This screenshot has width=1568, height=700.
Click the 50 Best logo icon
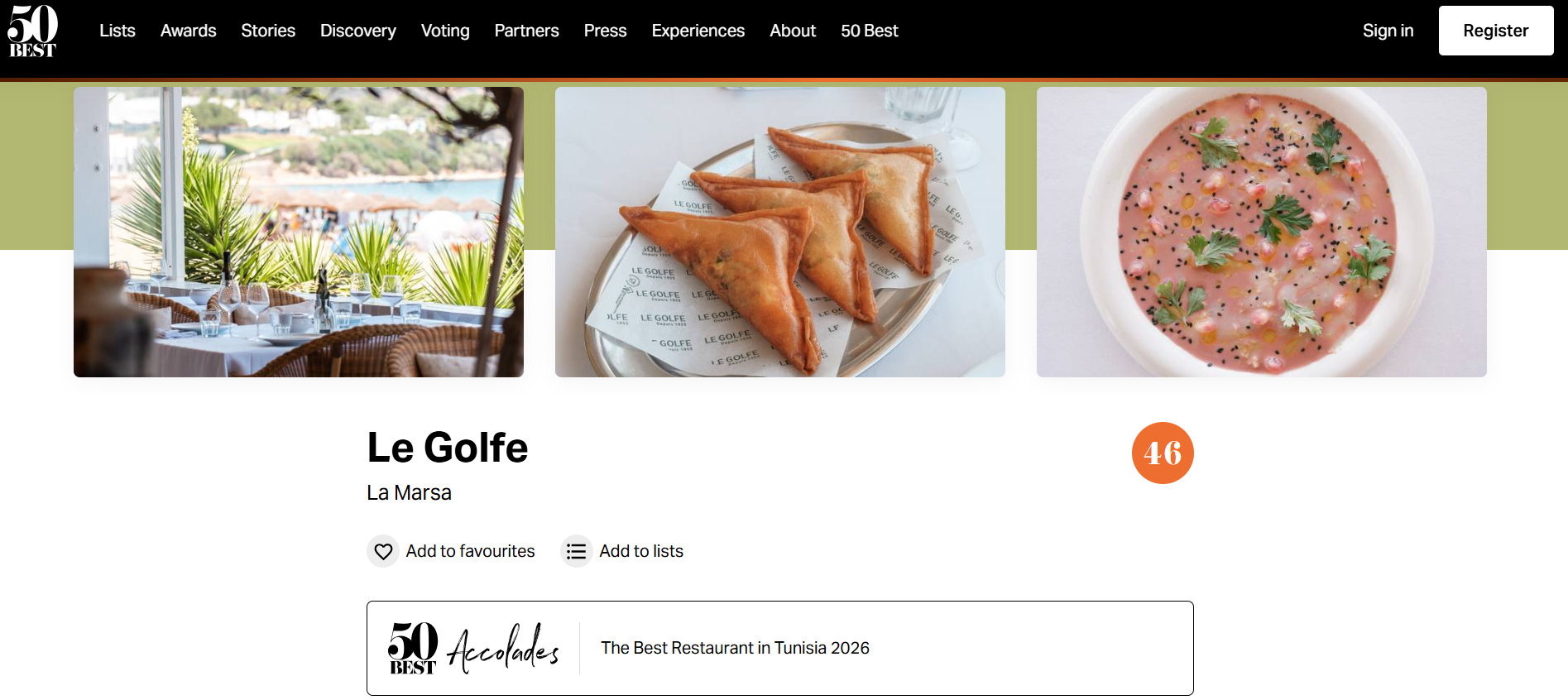32,31
